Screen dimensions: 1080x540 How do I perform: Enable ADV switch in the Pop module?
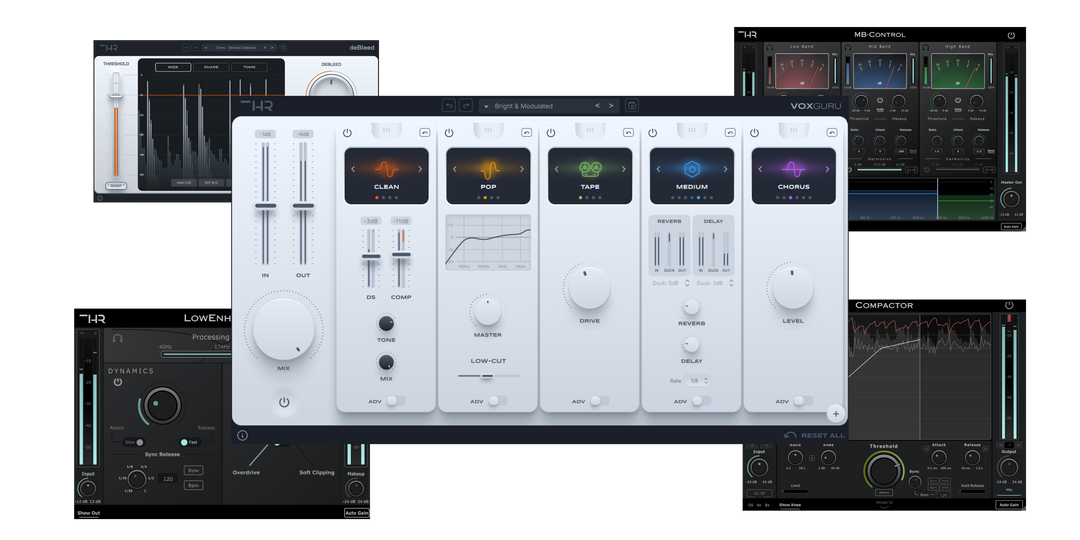(497, 401)
